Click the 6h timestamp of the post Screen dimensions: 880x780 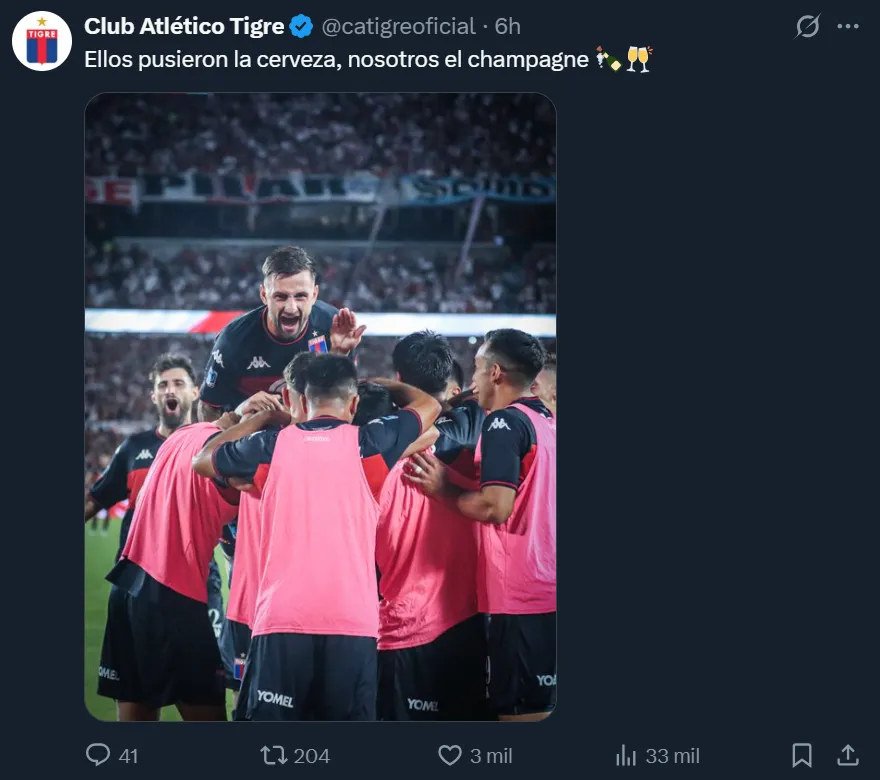point(507,26)
